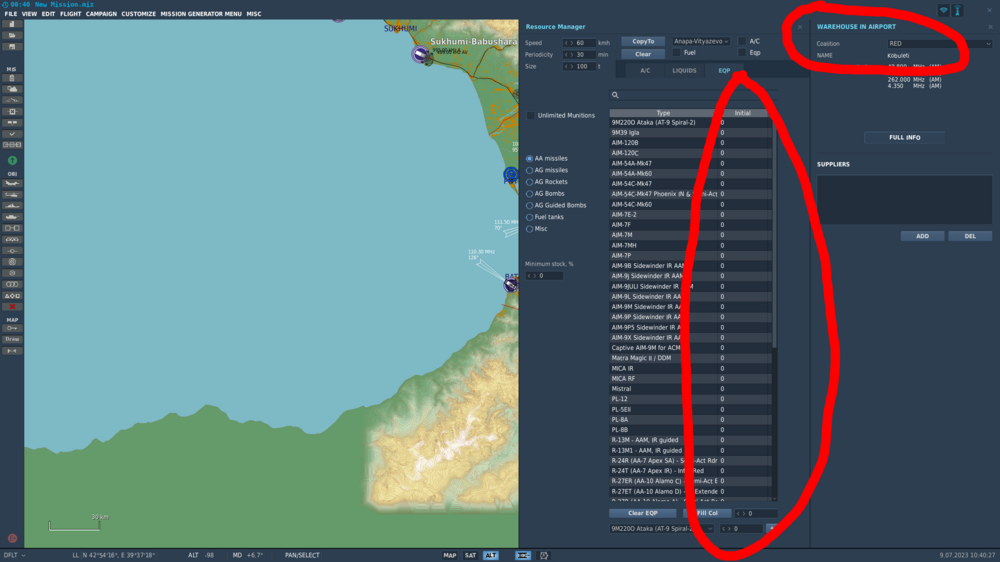Switch to the A/C tab
1000x562 pixels.
click(645, 71)
